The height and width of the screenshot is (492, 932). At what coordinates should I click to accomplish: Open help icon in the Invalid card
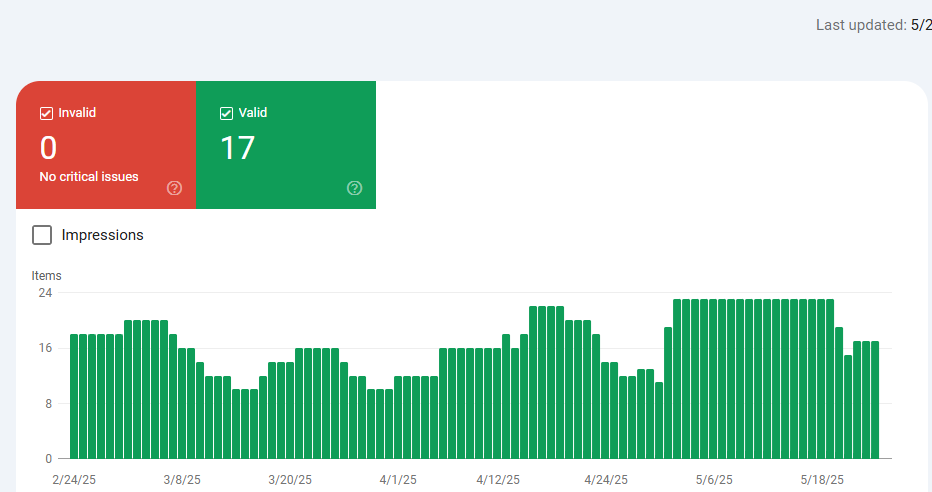point(174,188)
